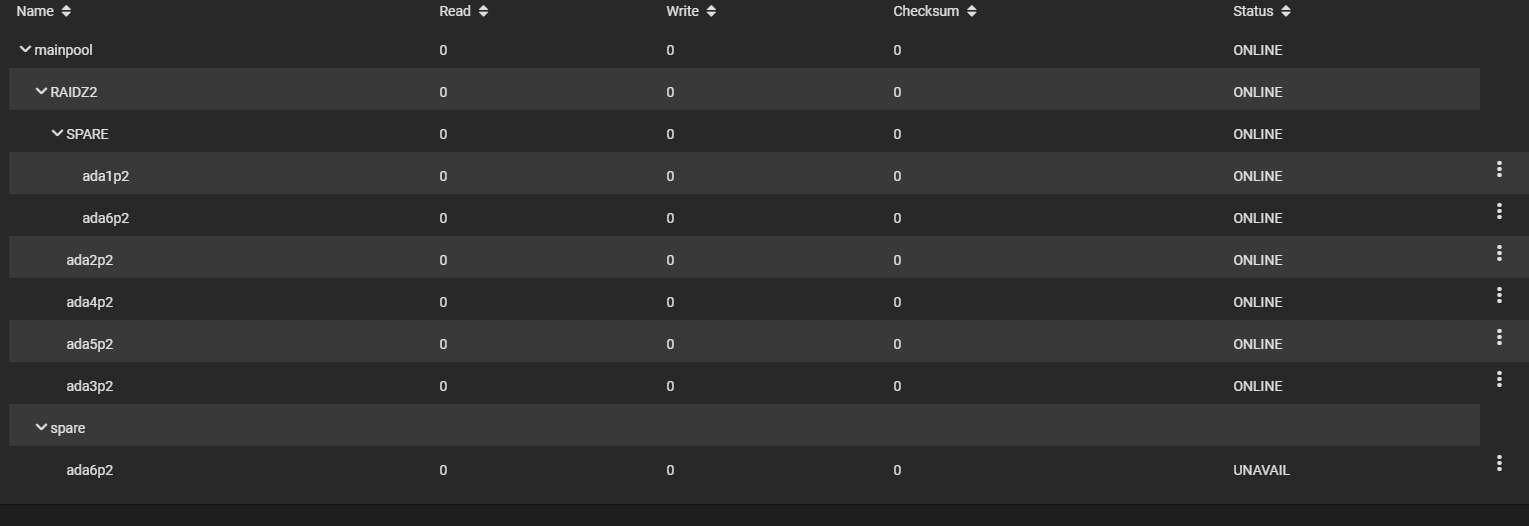1529x526 pixels.
Task: Sort by Status column arrows
Action: point(1286,11)
